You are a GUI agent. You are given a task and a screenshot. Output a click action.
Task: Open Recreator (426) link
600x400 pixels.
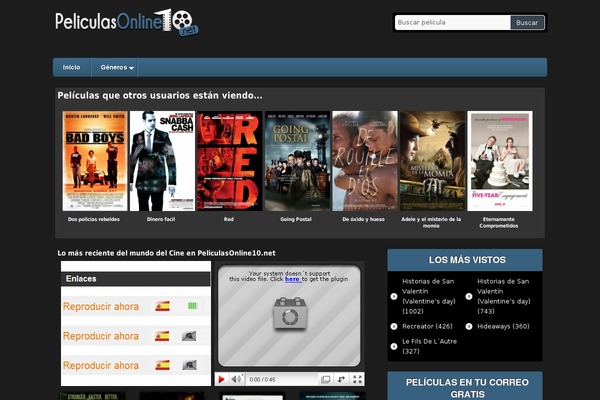[427, 327]
